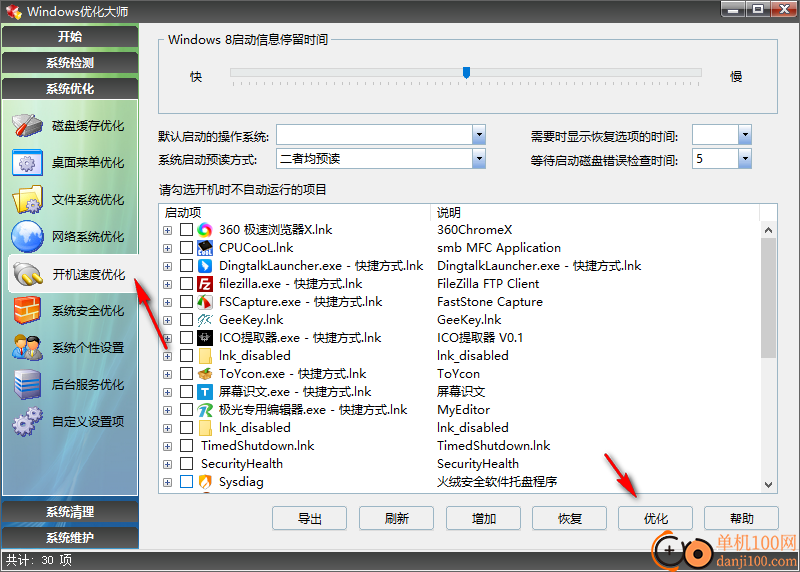Click the ICO提取器 black icon
This screenshot has height=572, width=800.
tap(205, 338)
